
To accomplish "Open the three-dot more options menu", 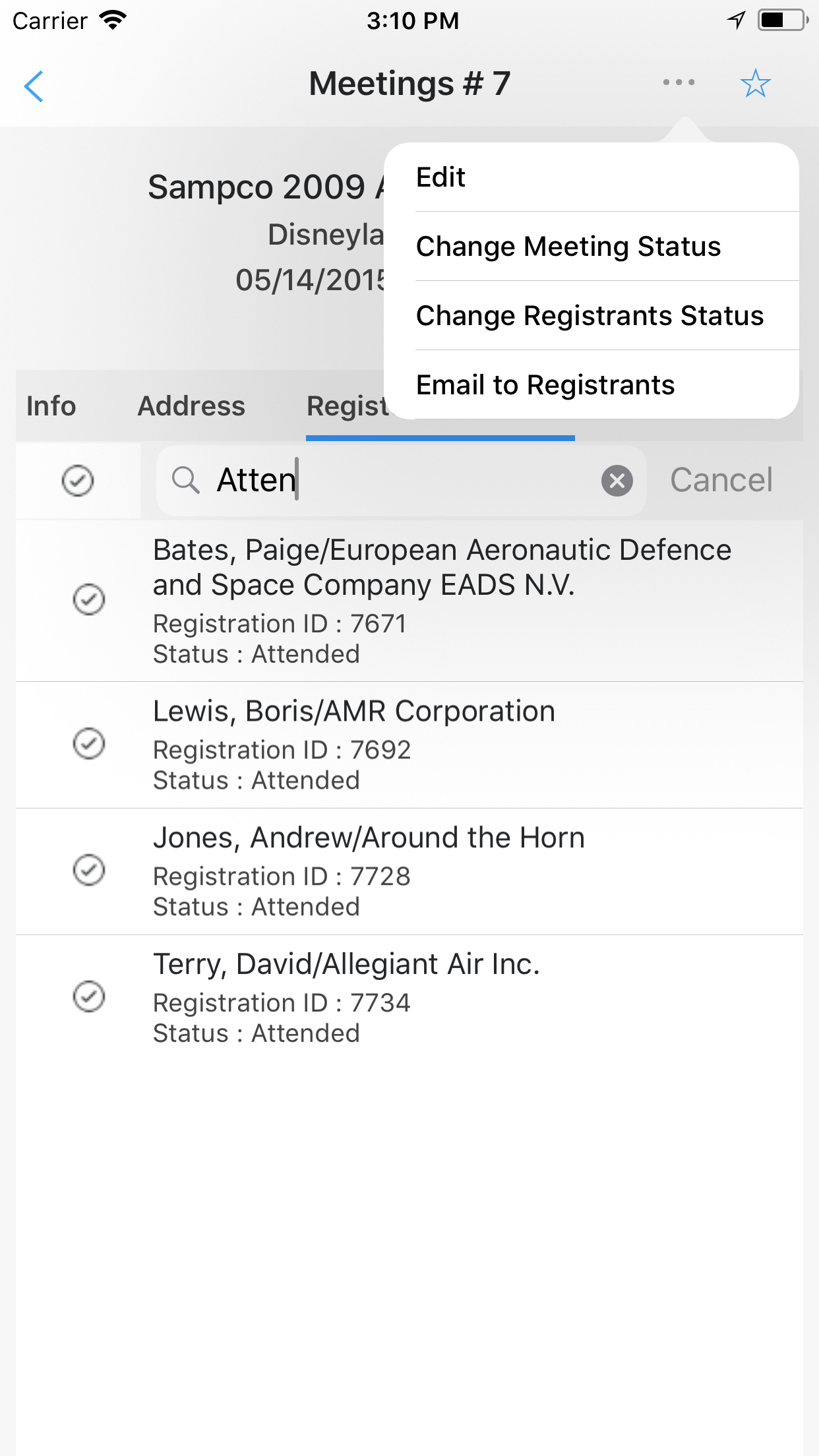I will pos(679,83).
